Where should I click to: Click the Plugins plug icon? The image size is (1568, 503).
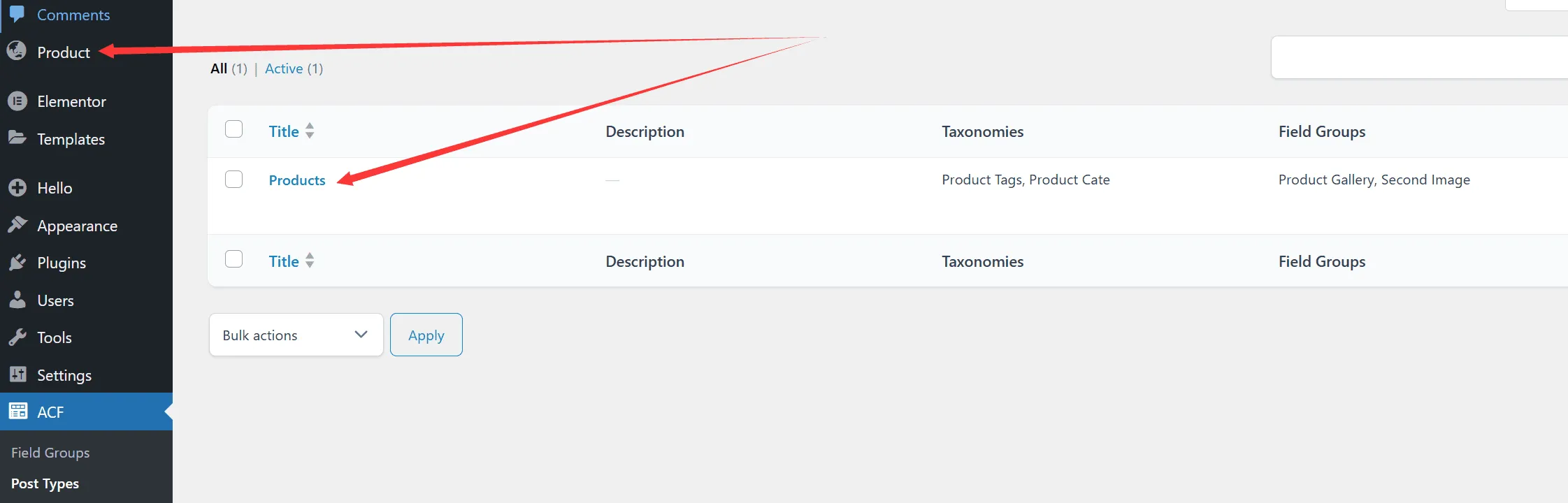17,263
